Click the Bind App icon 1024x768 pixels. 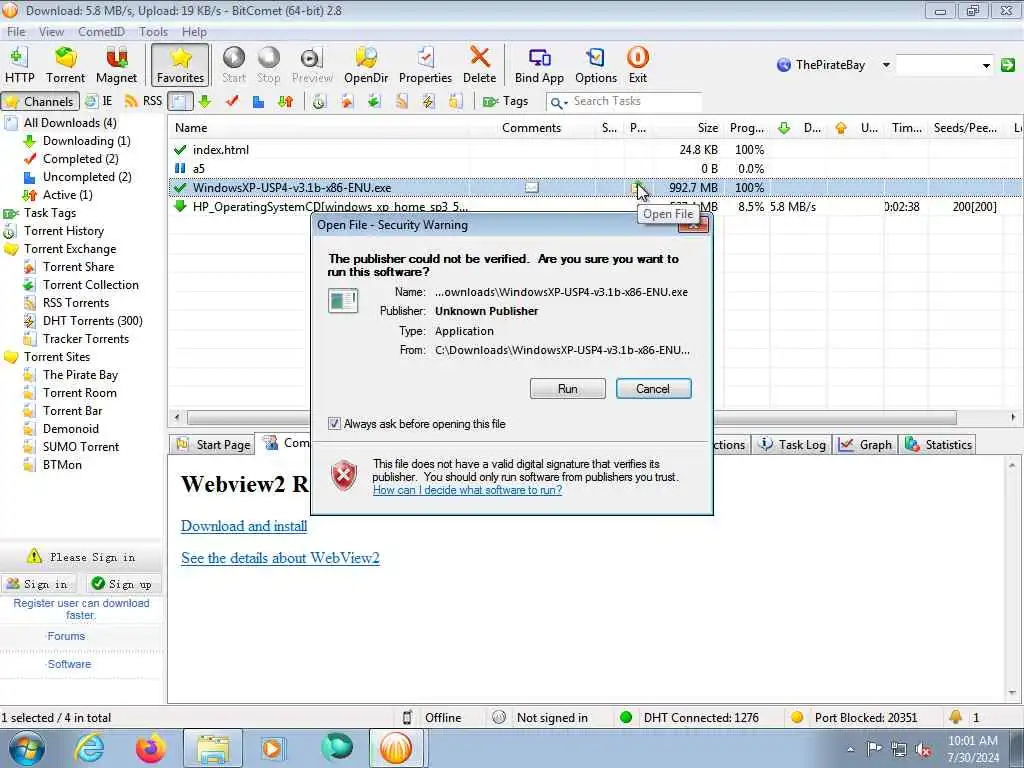point(539,65)
